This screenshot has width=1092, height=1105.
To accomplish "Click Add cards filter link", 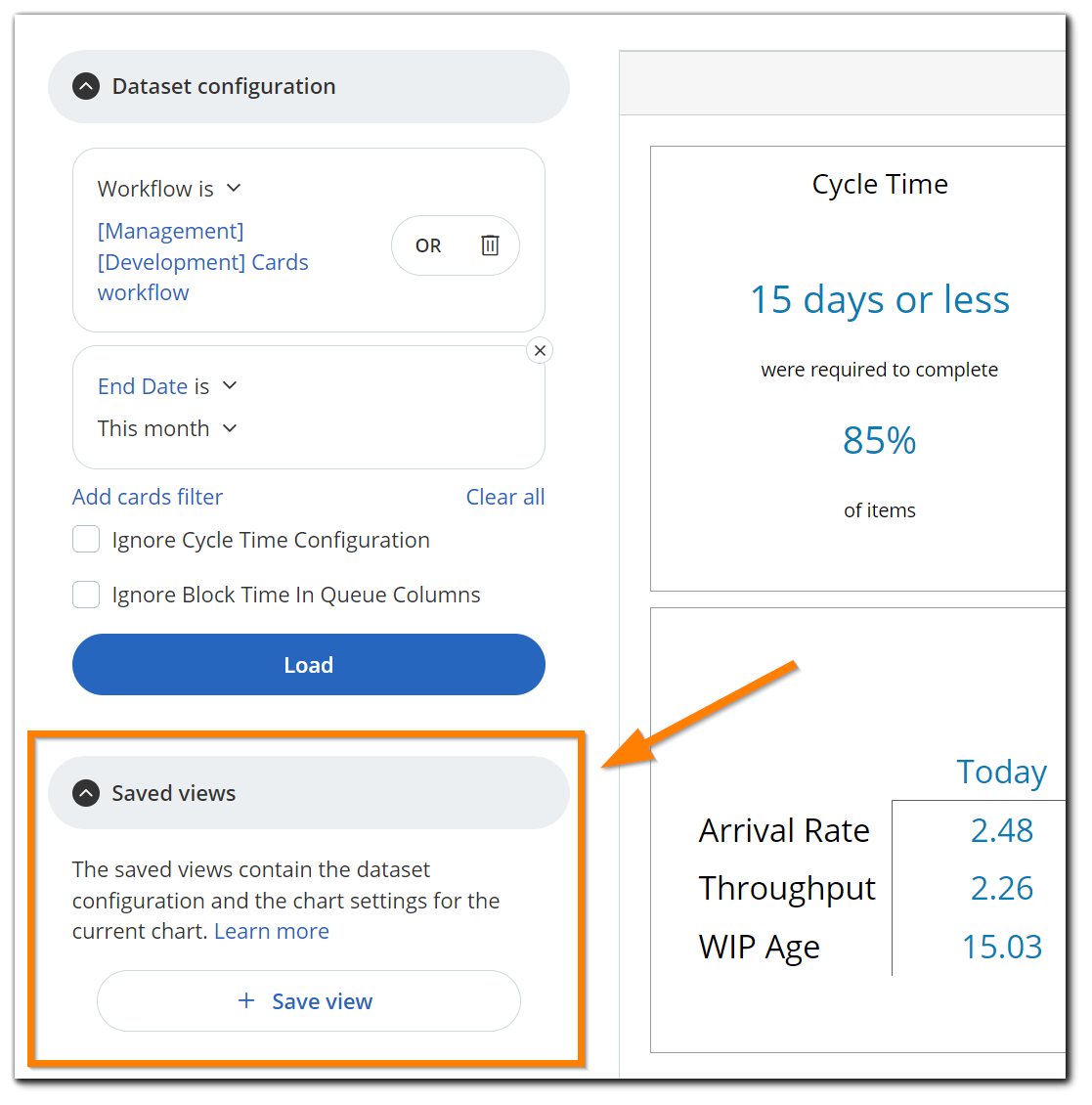I will click(148, 497).
